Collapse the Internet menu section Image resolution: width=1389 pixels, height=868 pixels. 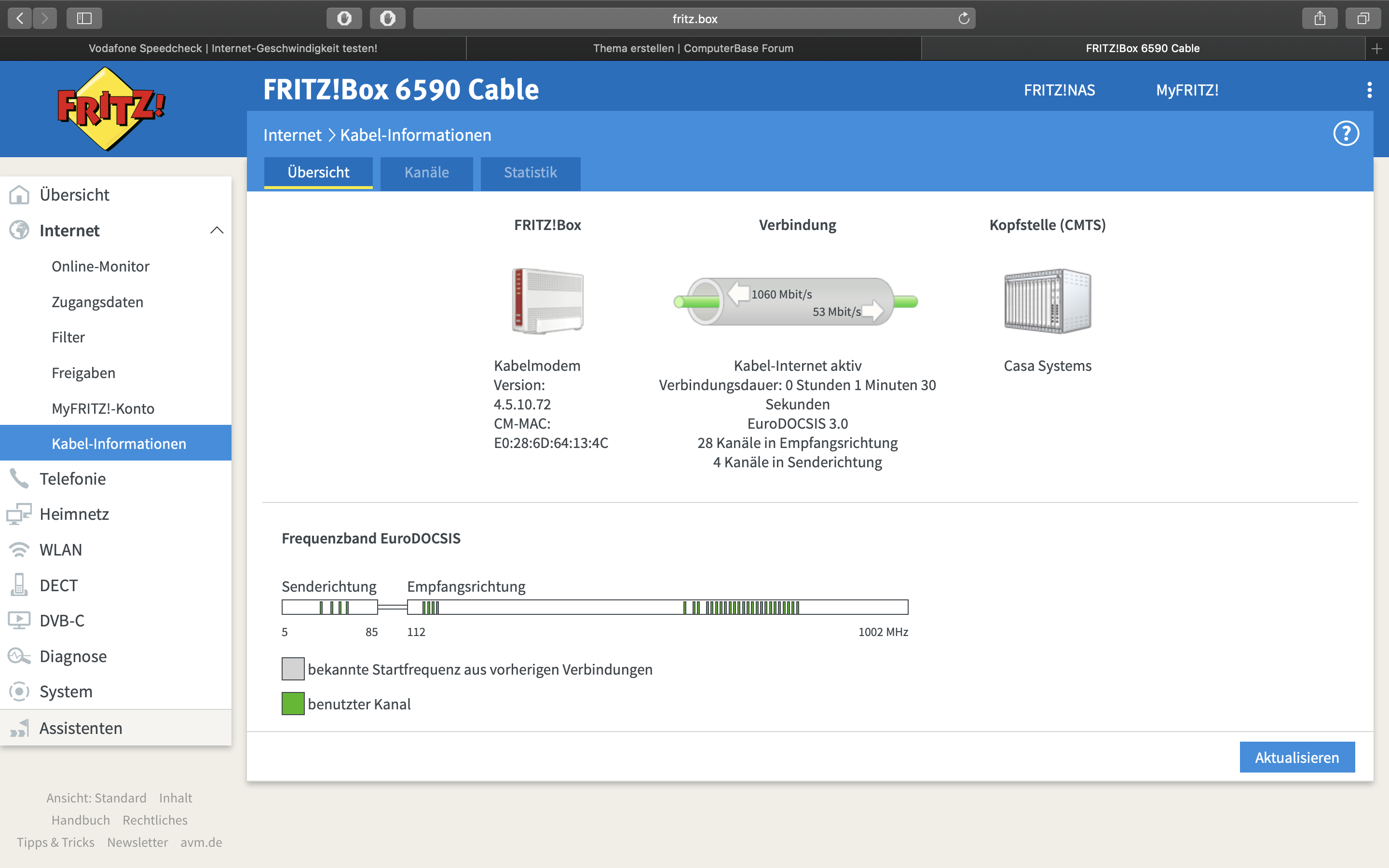217,230
